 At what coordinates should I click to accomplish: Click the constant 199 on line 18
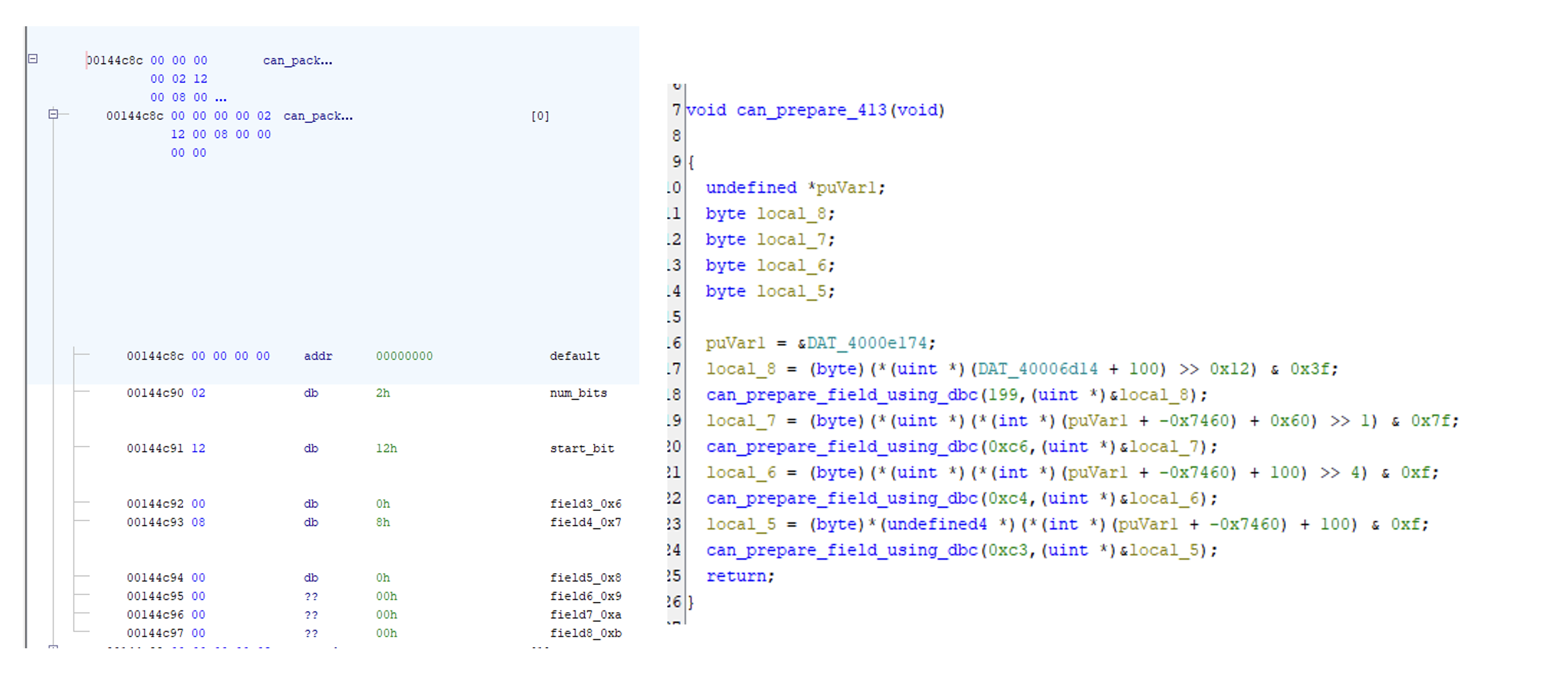(1003, 395)
